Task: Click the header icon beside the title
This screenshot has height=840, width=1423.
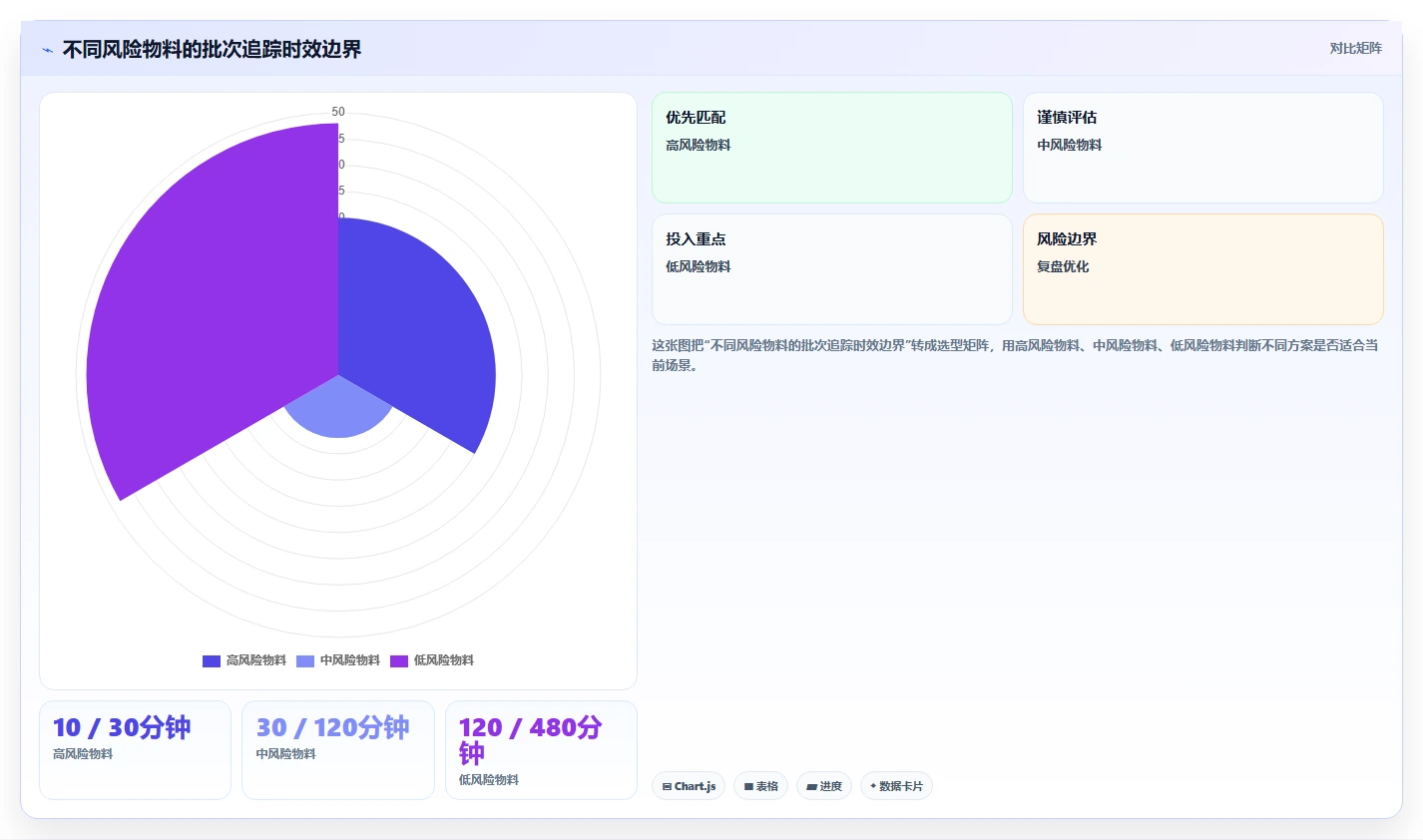Action: (x=47, y=50)
